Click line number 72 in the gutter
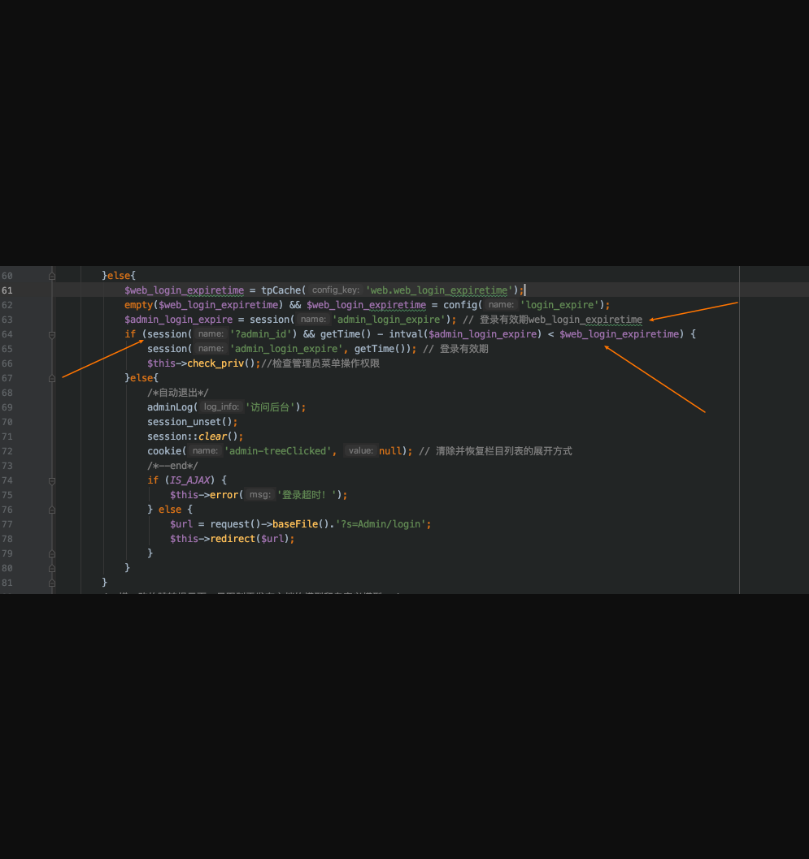The height and width of the screenshot is (859, 809). pyautogui.click(x=7, y=451)
